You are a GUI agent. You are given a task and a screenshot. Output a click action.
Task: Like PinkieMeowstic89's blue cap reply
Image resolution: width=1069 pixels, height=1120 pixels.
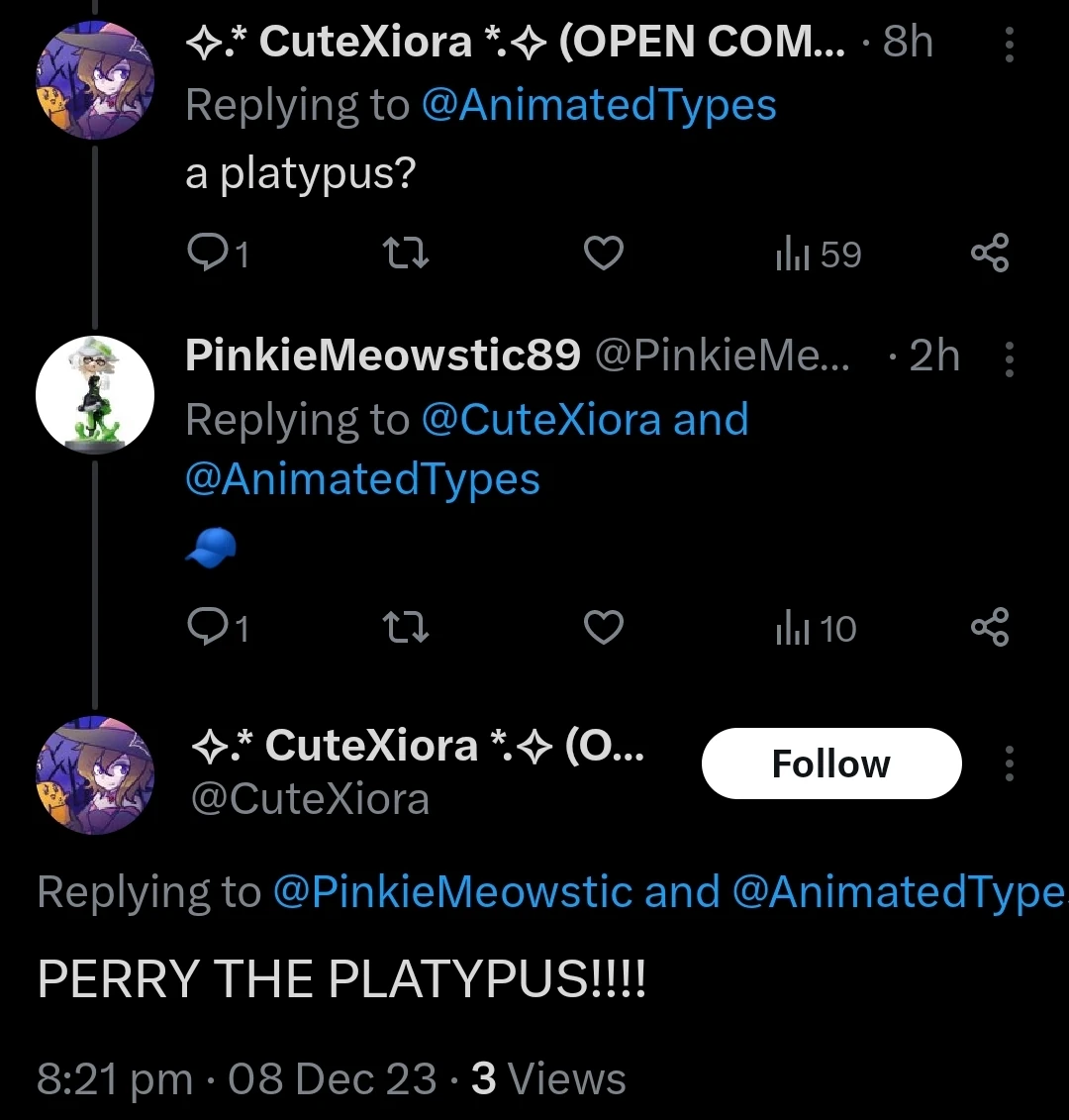click(603, 627)
